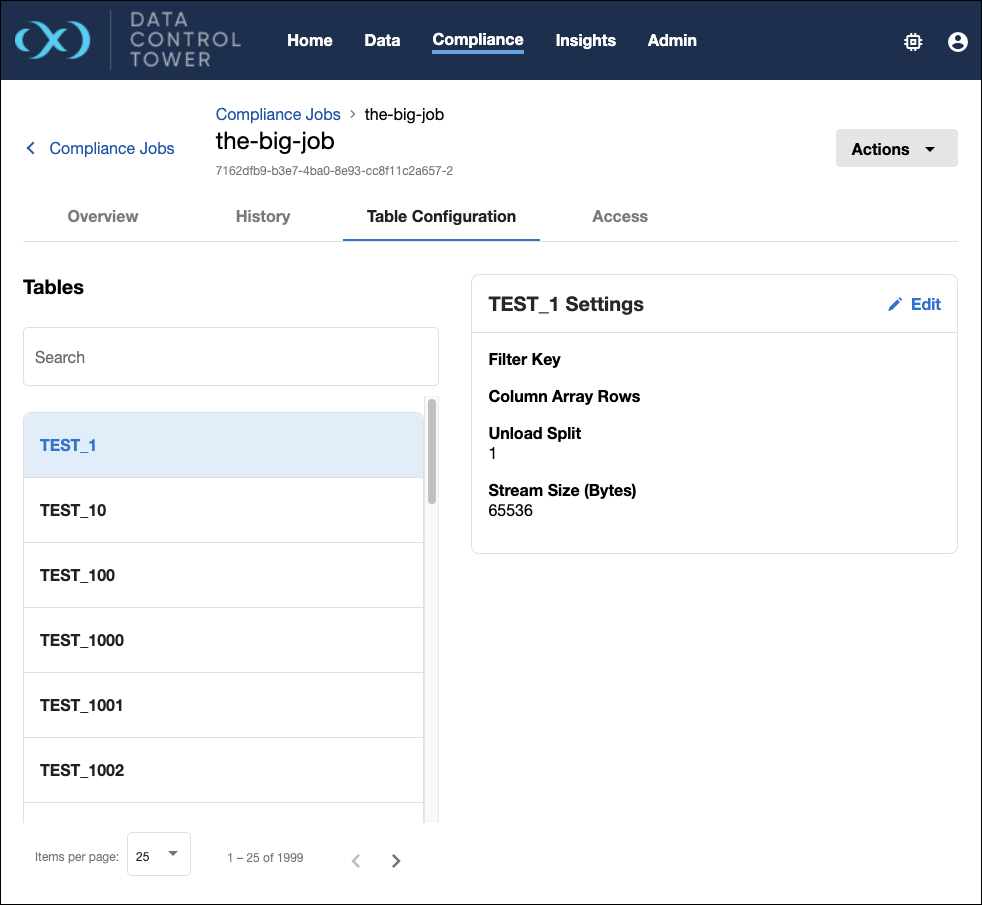Click the tables list vertical scrollbar
The image size is (982, 905).
432,450
